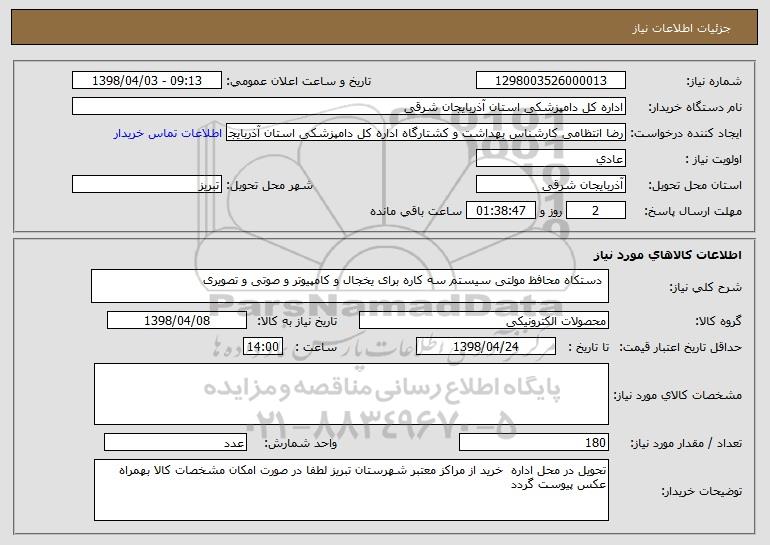Click the label گروه کالا

click(x=718, y=322)
